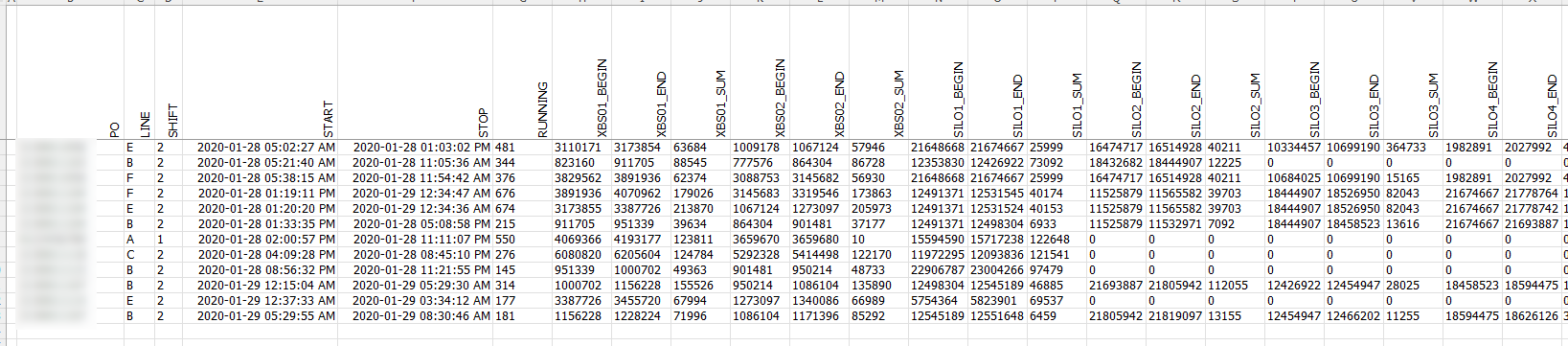Select the cell with value 85292

click(879, 316)
